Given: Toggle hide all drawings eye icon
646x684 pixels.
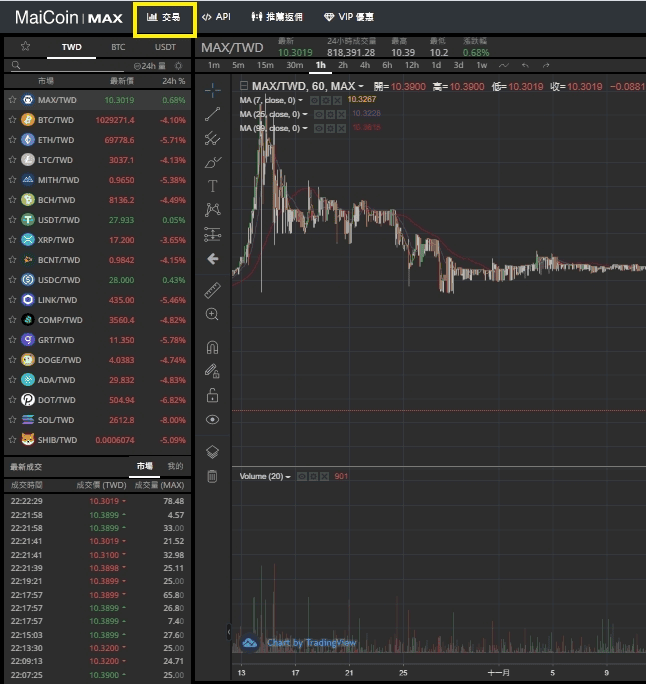Looking at the screenshot, I should click(212, 420).
